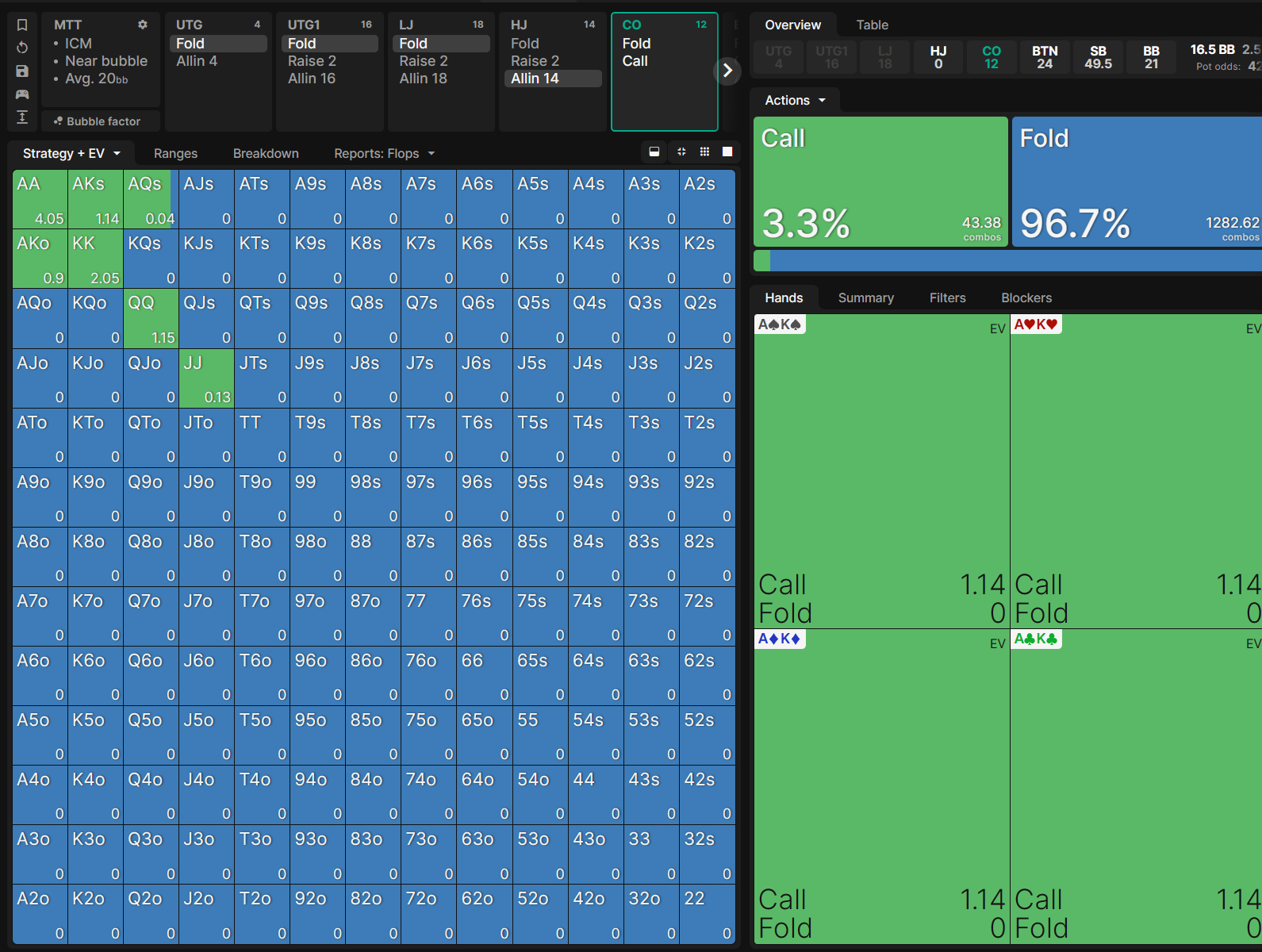Click the green Call 3.3% action box

pyautogui.click(x=880, y=182)
